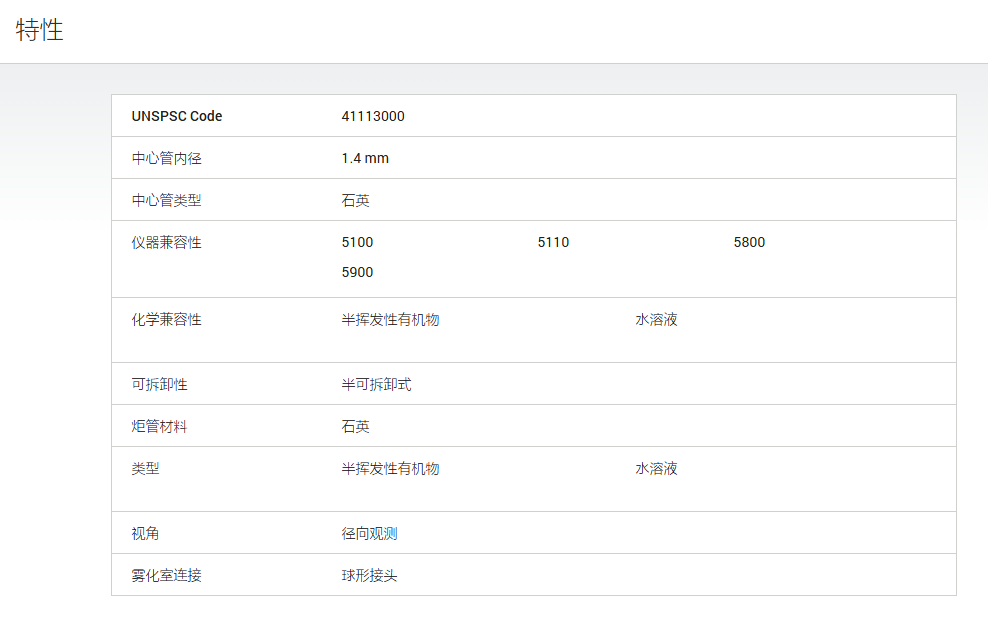Click instrument model 5110
Viewport: 988px width, 620px height.
click(553, 243)
